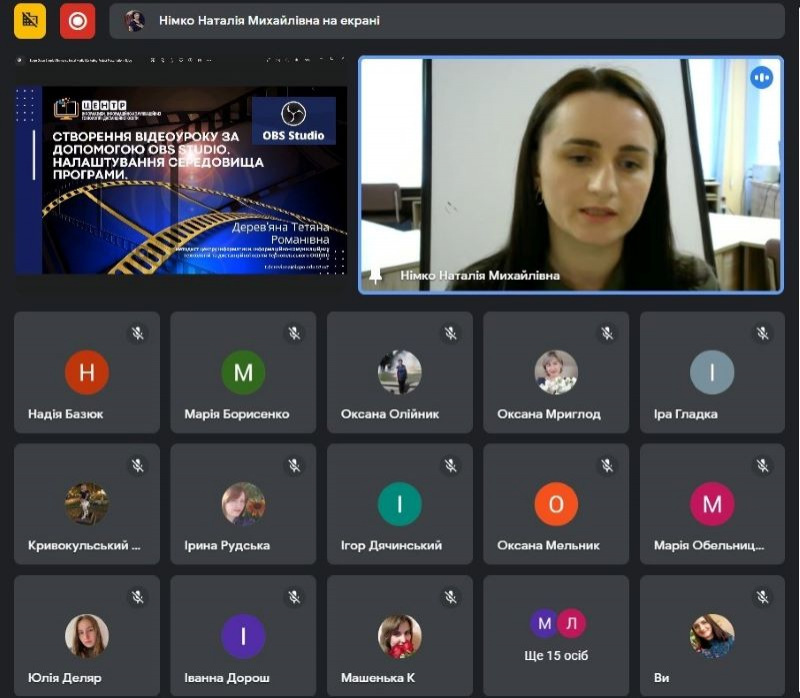
Task: Click Марія Борисенко's green 'М' avatar
Action: click(243, 372)
